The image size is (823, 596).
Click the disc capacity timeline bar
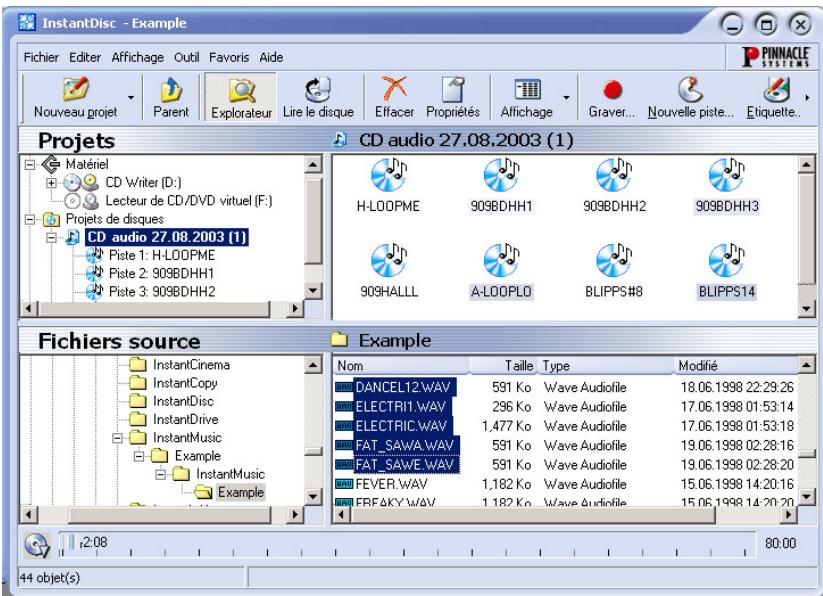coord(407,544)
